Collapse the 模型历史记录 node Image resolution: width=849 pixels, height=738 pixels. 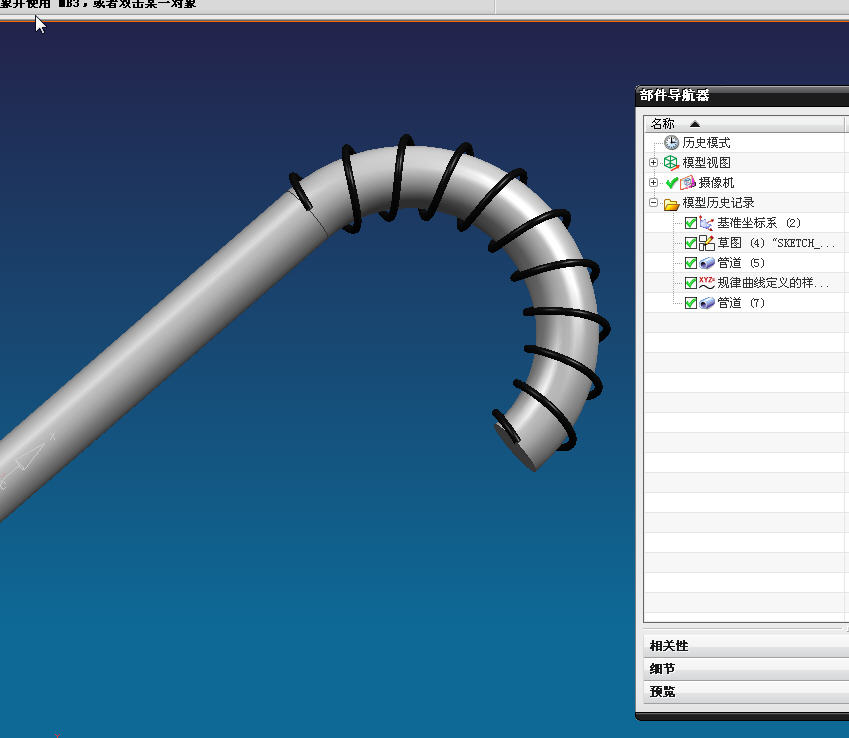click(x=654, y=203)
